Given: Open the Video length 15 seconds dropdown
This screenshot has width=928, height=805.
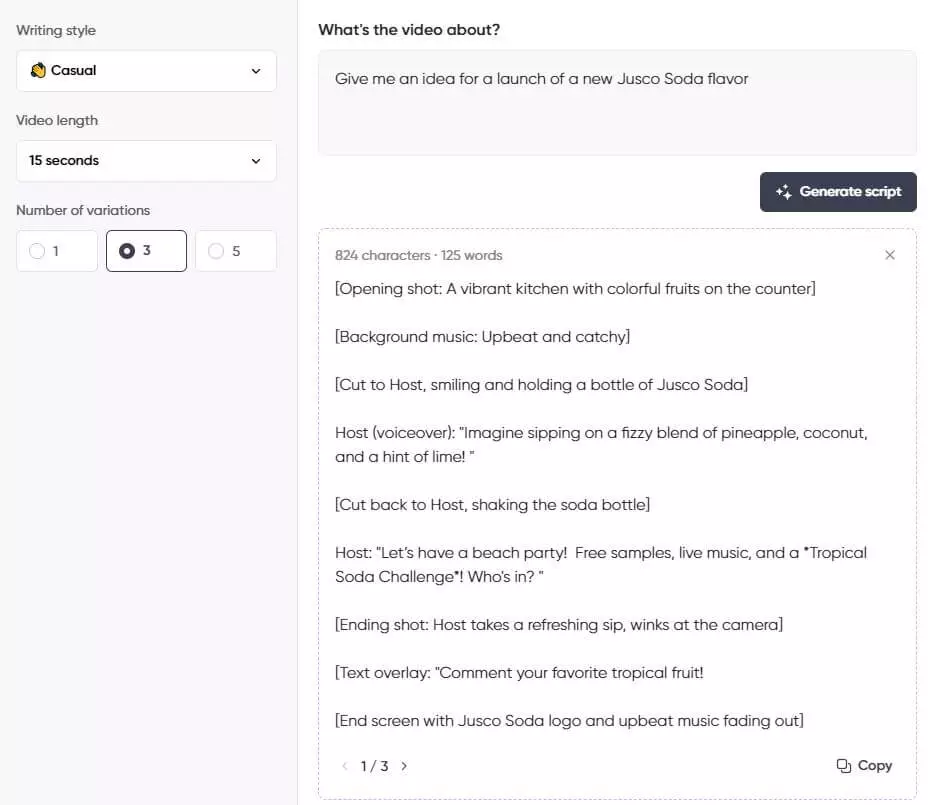Looking at the screenshot, I should coord(146,161).
